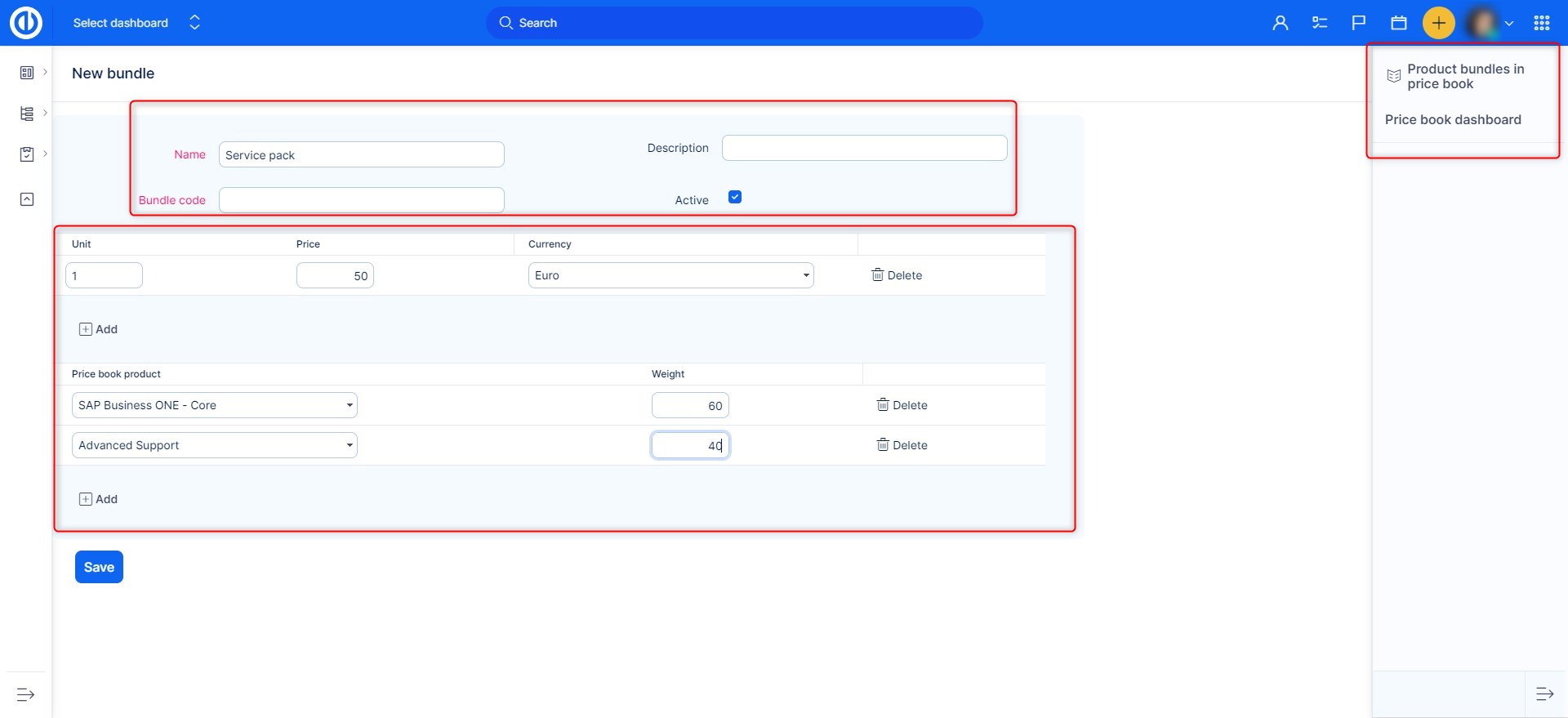Collapse the right panel with arrow icon

(1544, 694)
